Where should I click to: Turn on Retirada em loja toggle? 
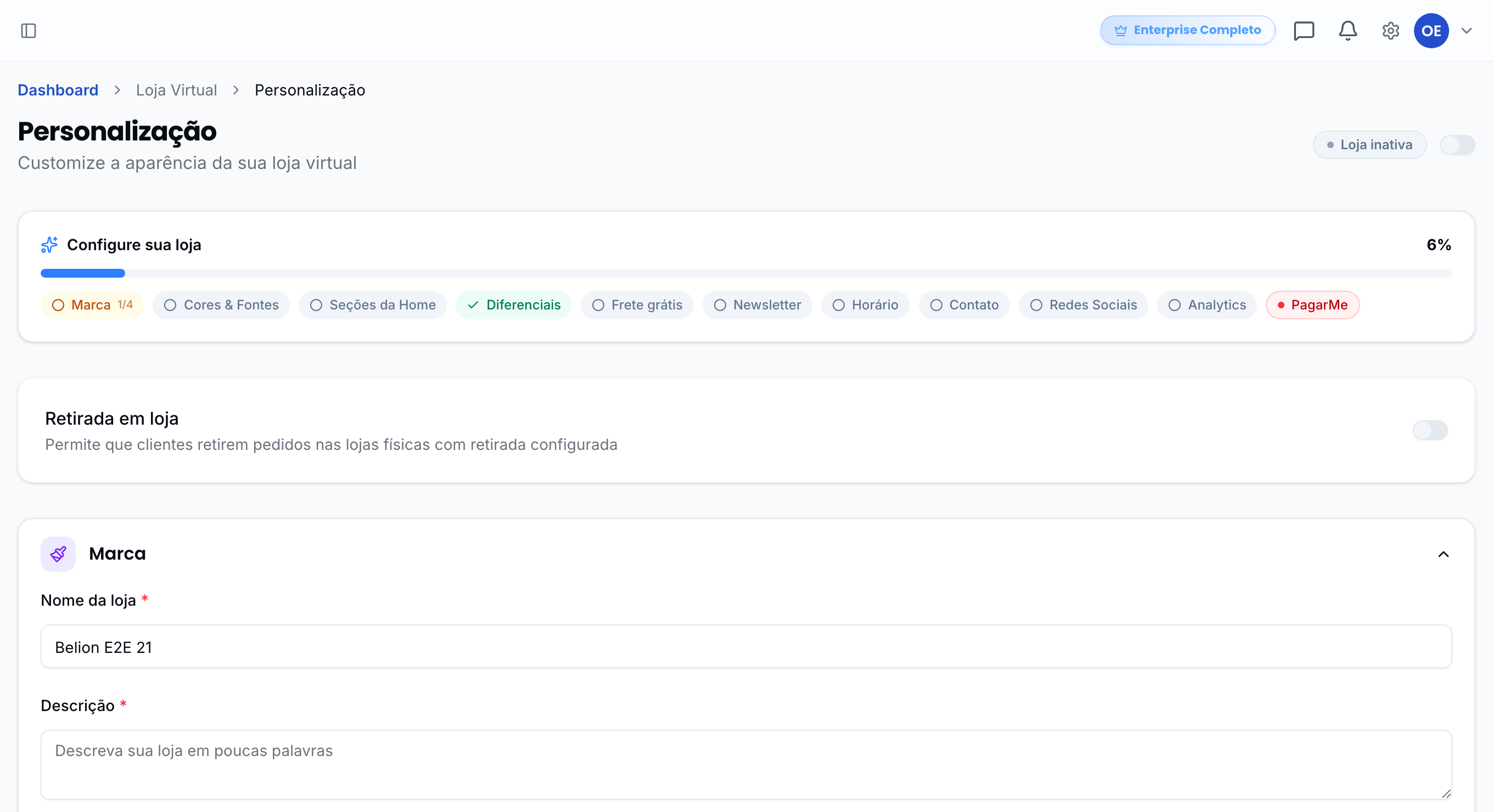(1430, 430)
